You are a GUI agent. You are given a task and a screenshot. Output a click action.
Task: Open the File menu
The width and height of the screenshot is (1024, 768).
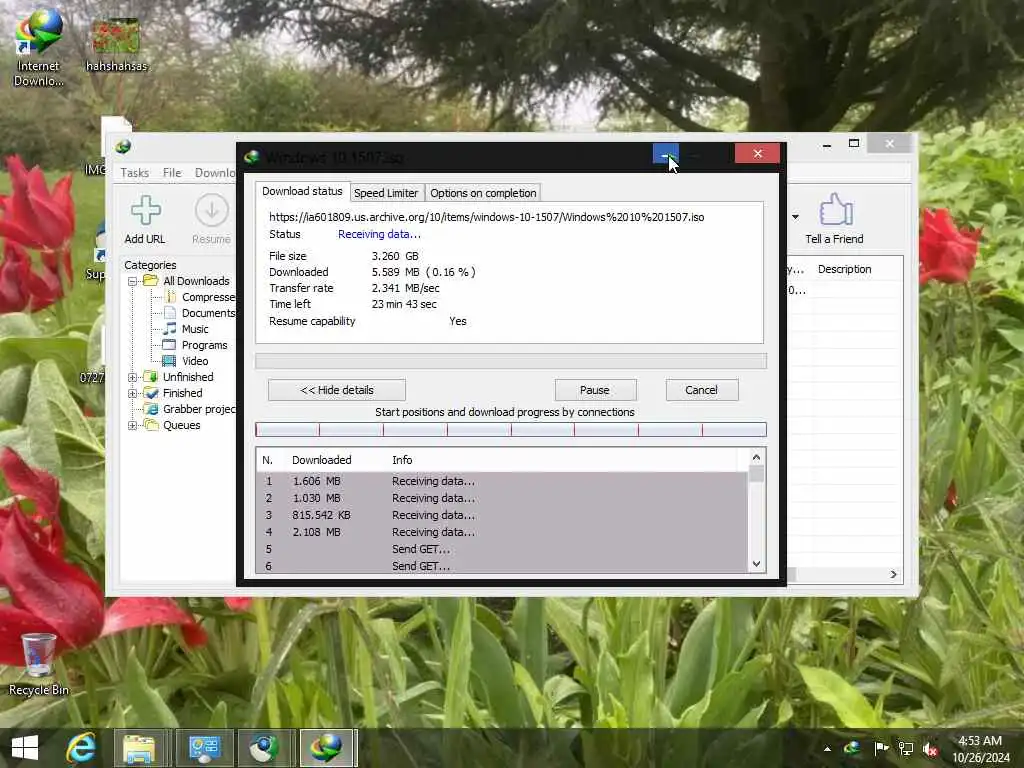tap(172, 172)
